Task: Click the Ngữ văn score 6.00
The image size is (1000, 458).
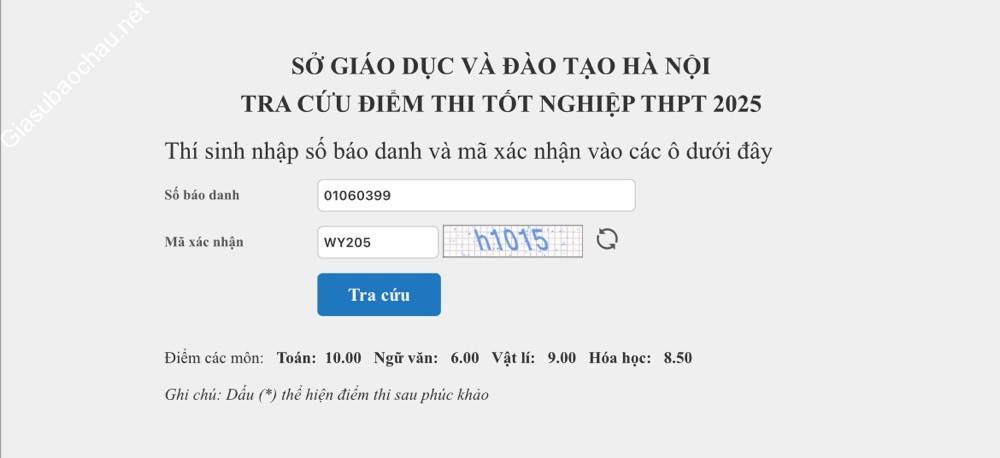Action: click(x=464, y=358)
